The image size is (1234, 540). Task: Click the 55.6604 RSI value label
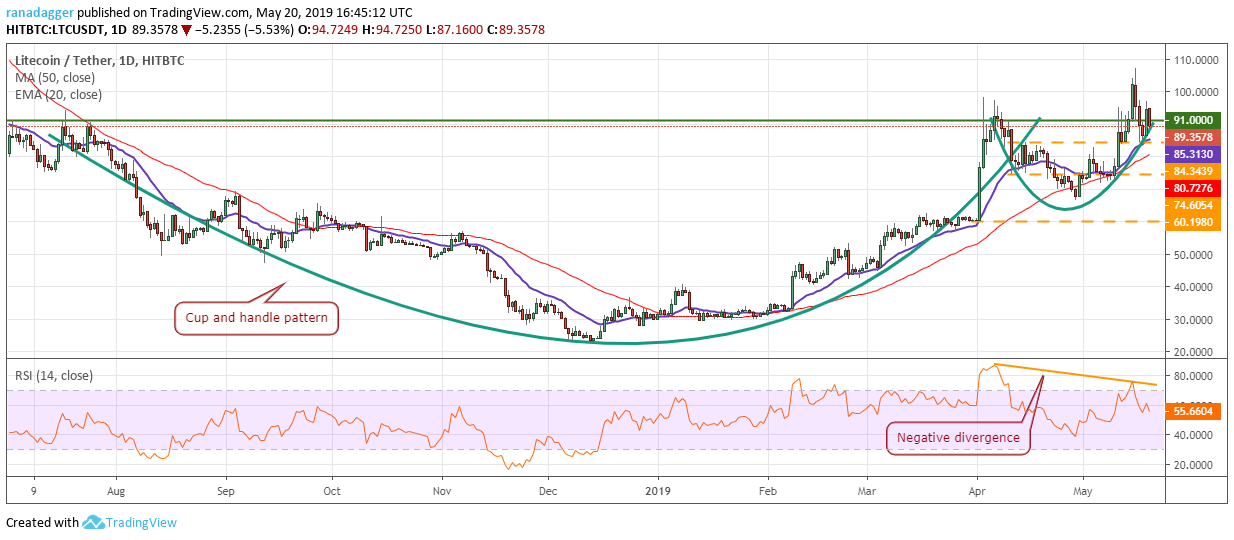(1195, 411)
